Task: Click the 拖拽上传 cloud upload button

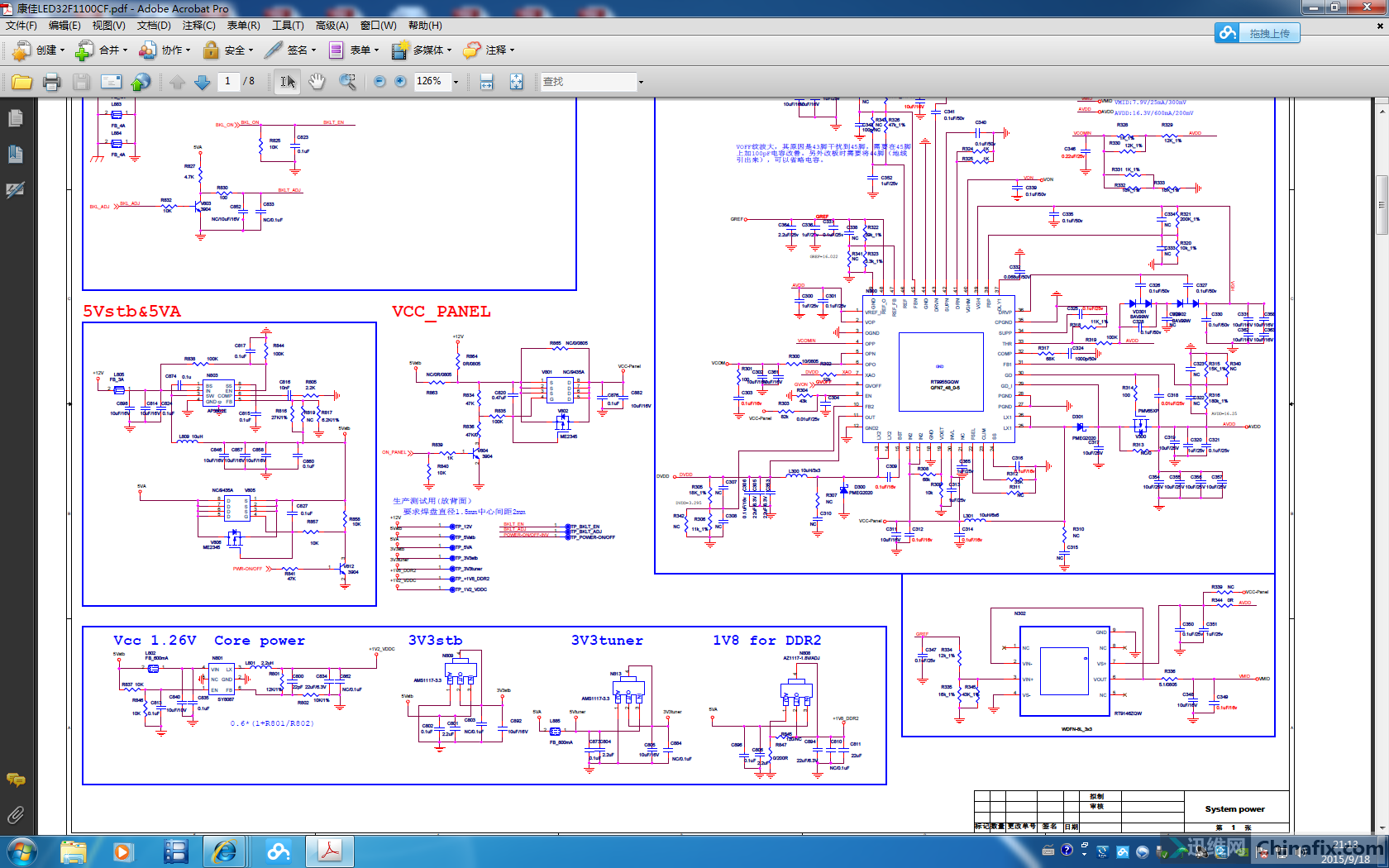Action: [x=1258, y=33]
